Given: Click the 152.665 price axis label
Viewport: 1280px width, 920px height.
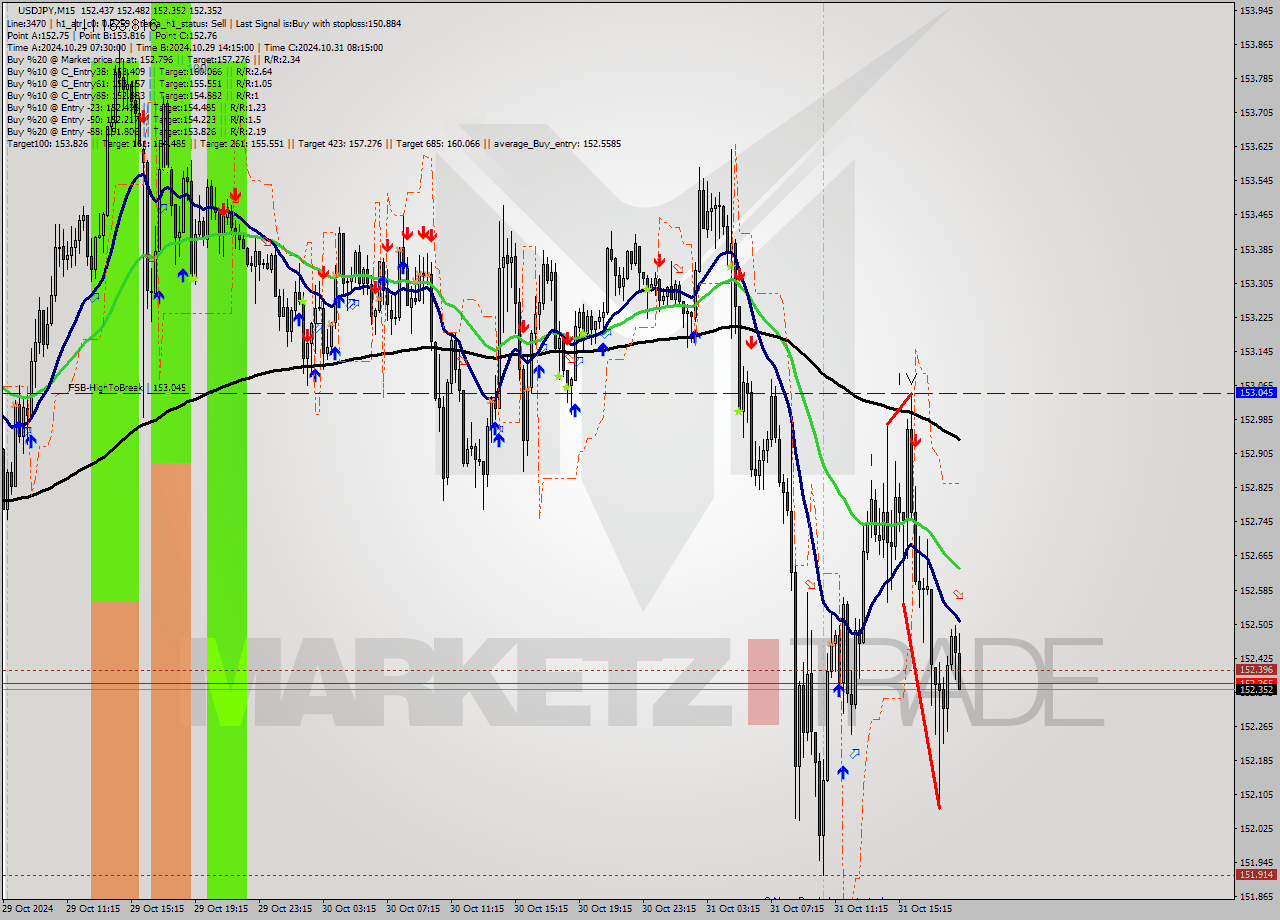Looking at the screenshot, I should tap(1256, 555).
